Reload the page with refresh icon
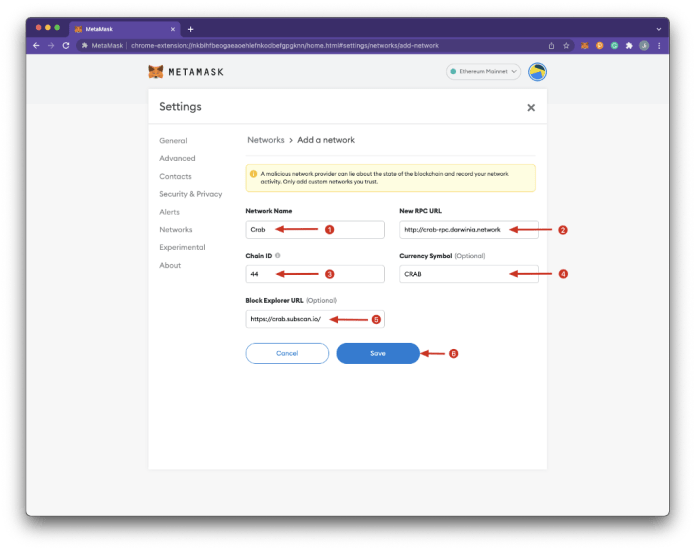 tap(66, 46)
